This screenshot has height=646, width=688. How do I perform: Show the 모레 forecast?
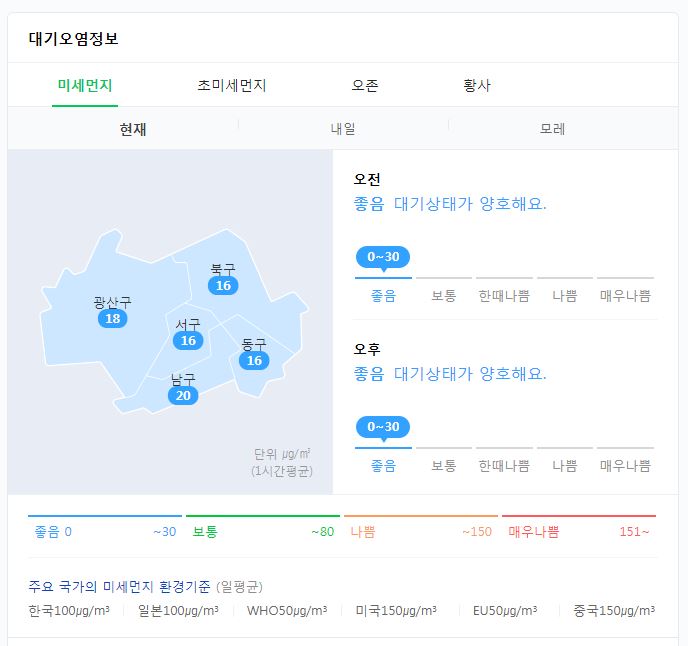pos(552,129)
